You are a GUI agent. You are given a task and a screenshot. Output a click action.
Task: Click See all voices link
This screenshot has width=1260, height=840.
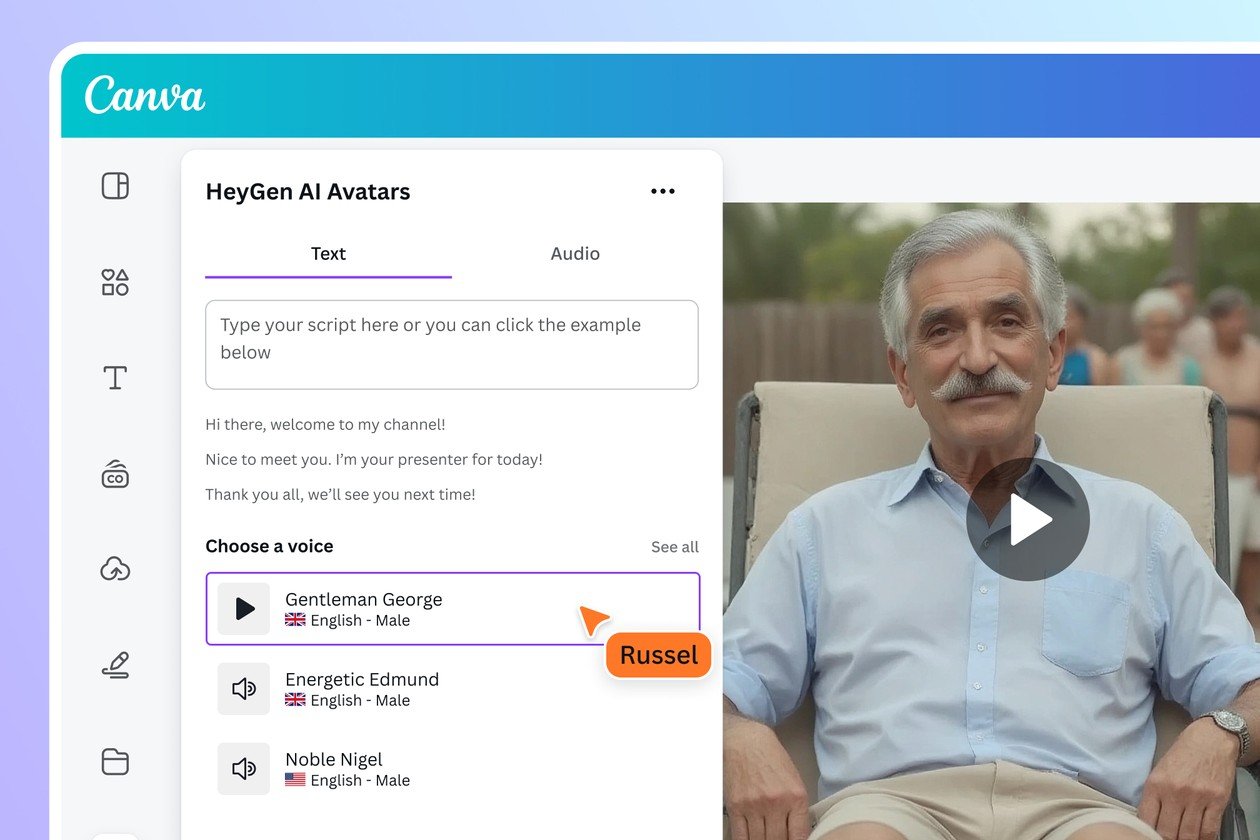click(x=674, y=547)
